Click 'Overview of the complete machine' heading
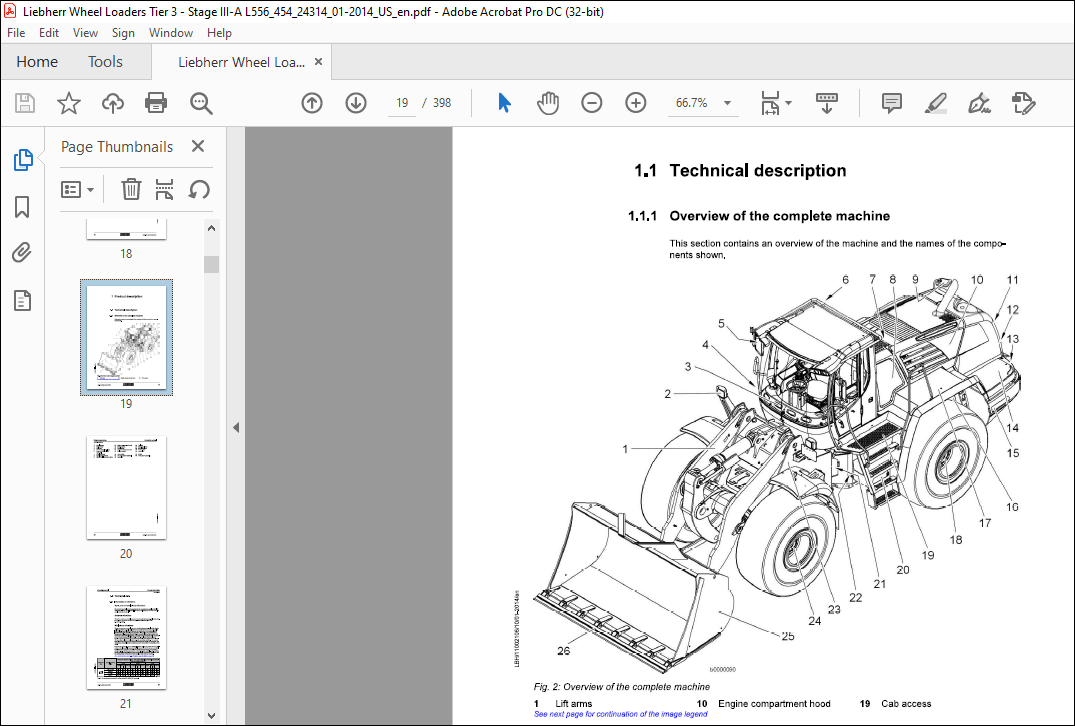 coord(780,216)
